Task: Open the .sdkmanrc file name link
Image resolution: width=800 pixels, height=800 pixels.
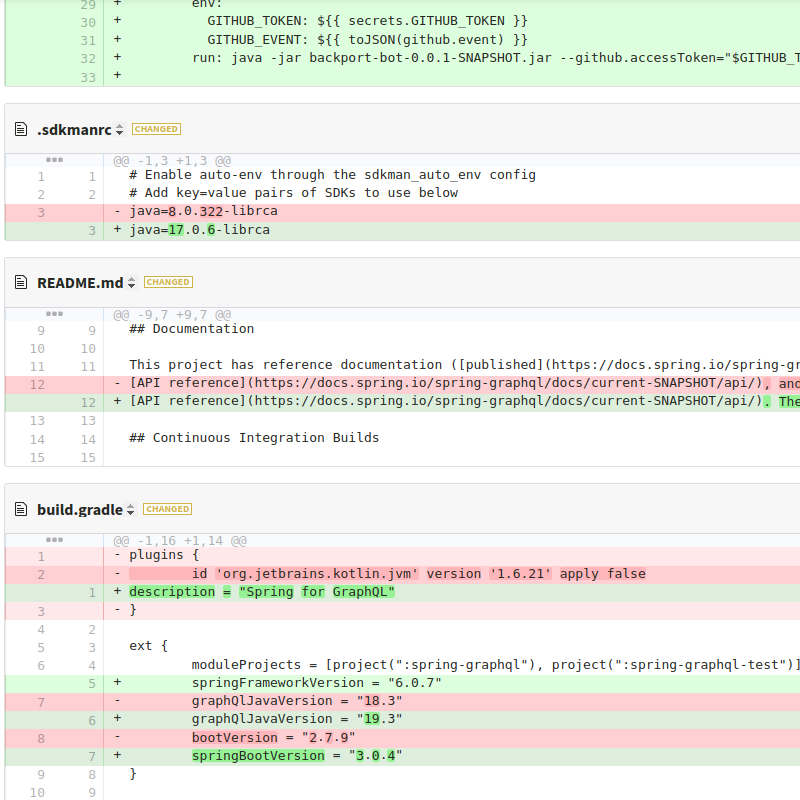Action: tap(74, 130)
